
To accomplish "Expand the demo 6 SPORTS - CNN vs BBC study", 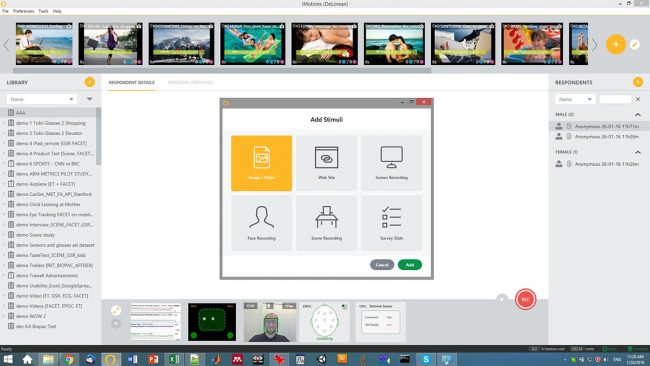I will tap(4, 164).
